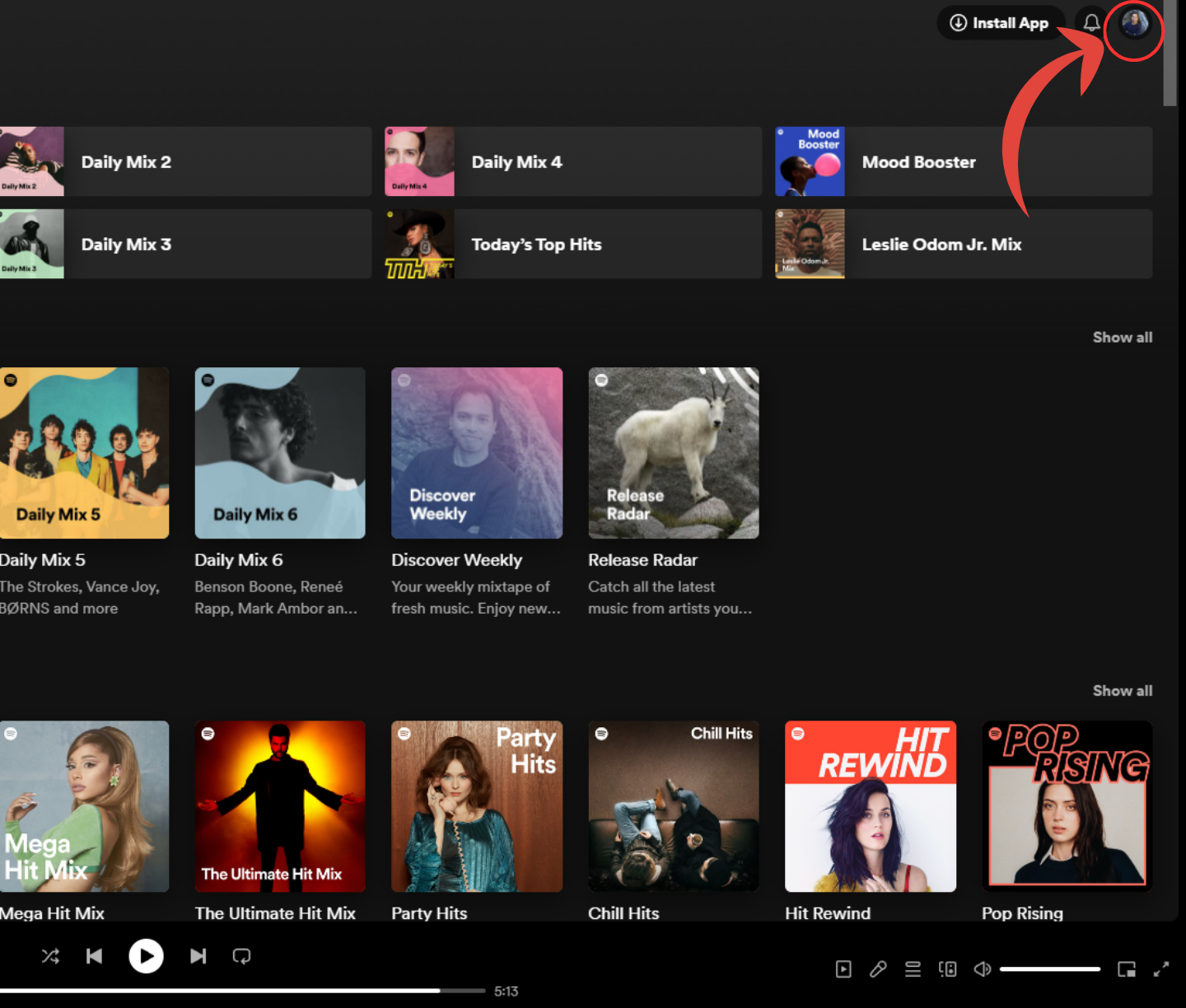1186x1008 pixels.
Task: Click Show all above the Daily Mix cards
Action: (x=1122, y=338)
